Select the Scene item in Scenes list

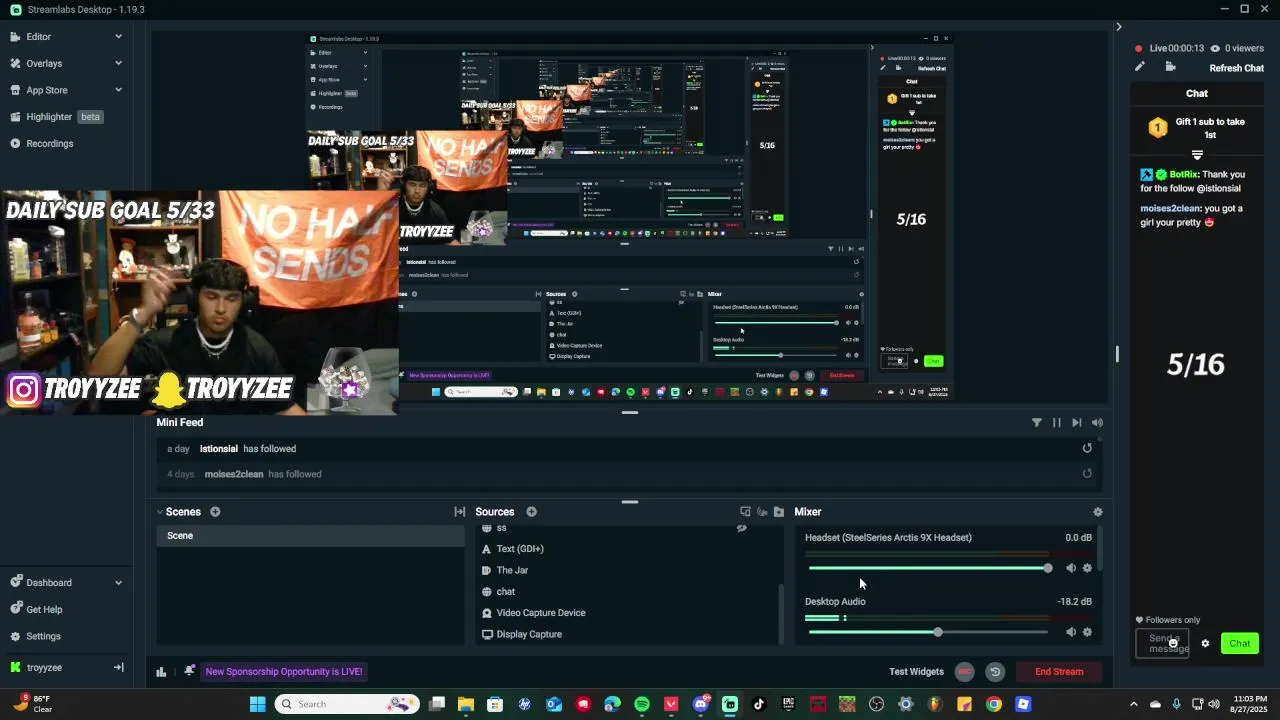(310, 536)
